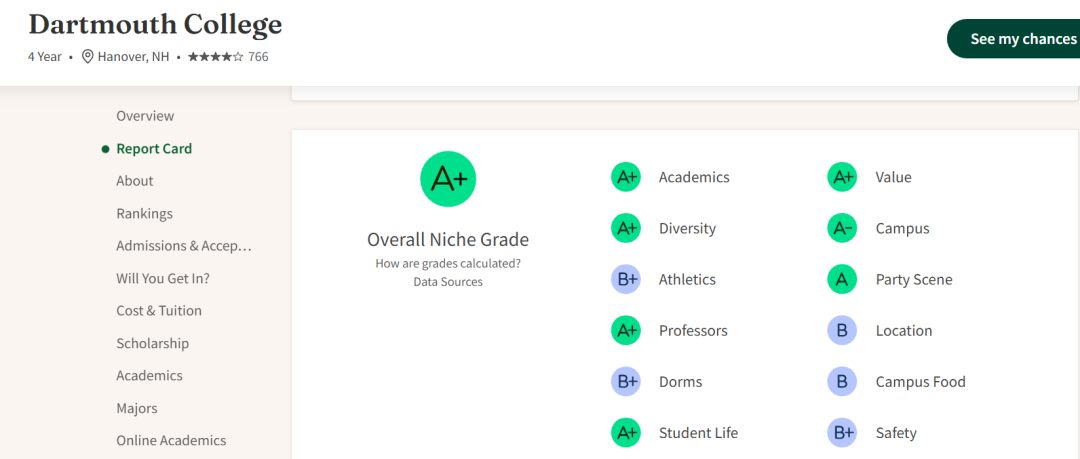Open the Campus Food grade category link
The image size is (1080, 459).
coord(921,382)
